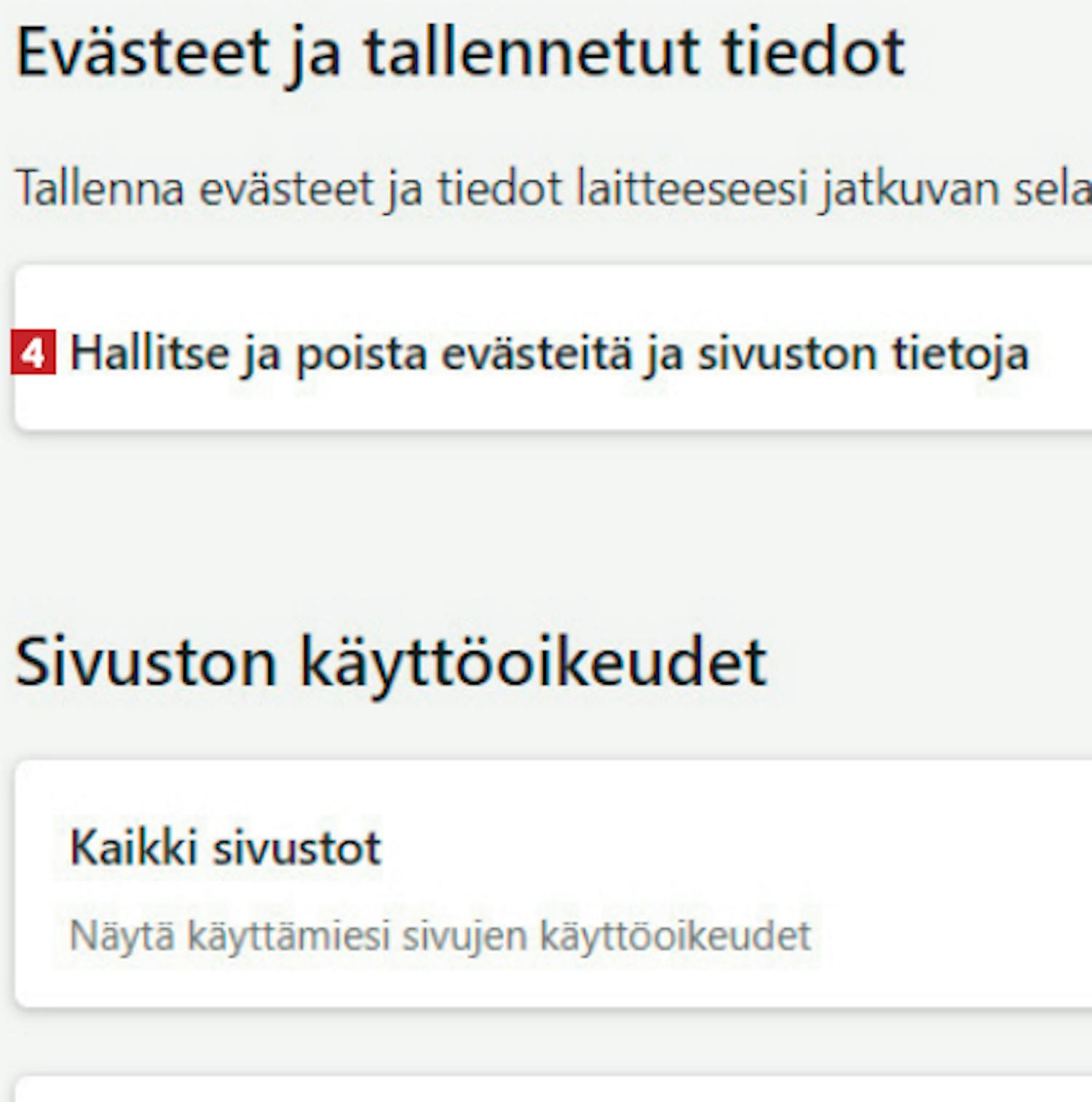Open Hallitse ja poista evästeitä ja sivuston tietoja
Viewport: 1092px width, 1102px height.
[x=553, y=348]
